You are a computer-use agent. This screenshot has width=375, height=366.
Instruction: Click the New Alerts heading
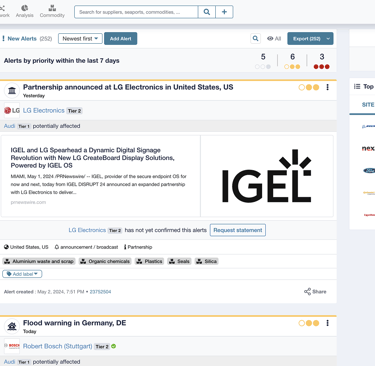[22, 39]
